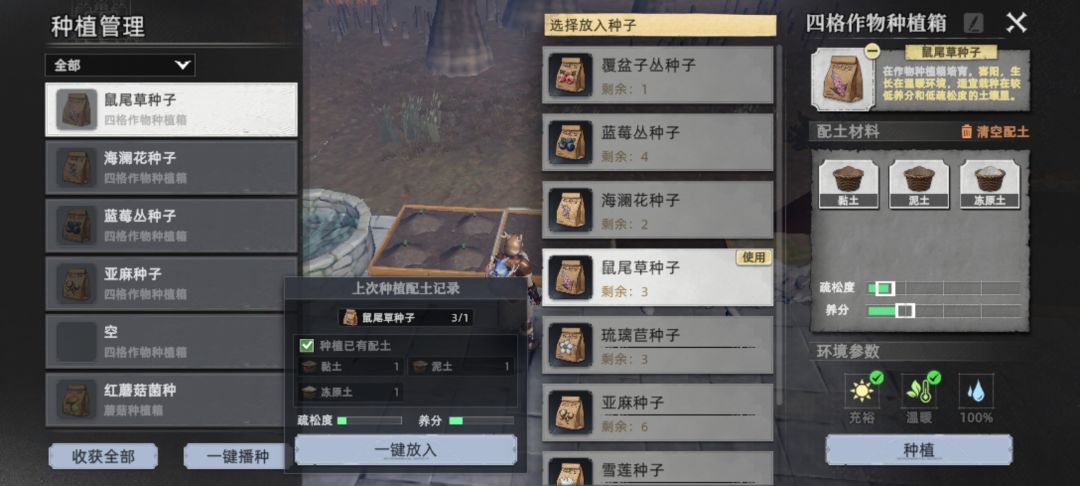
Task: Choose 蓝莓丛种子 from the seed list
Action: 658,142
